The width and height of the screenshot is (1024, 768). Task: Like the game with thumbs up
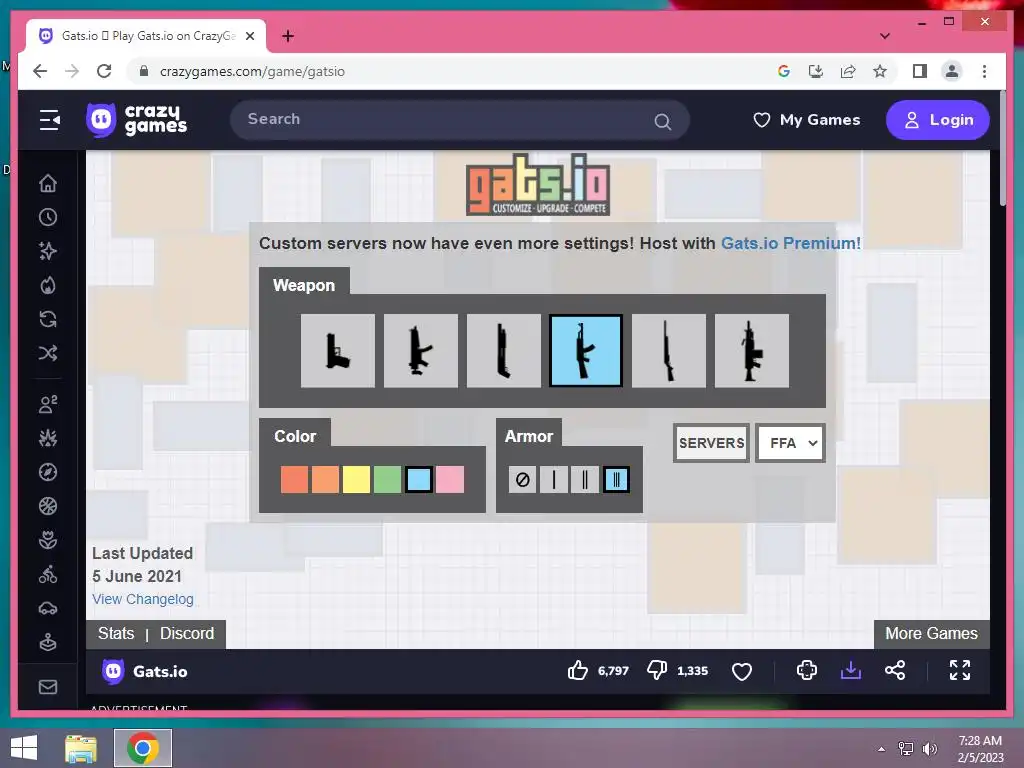(x=577, y=671)
